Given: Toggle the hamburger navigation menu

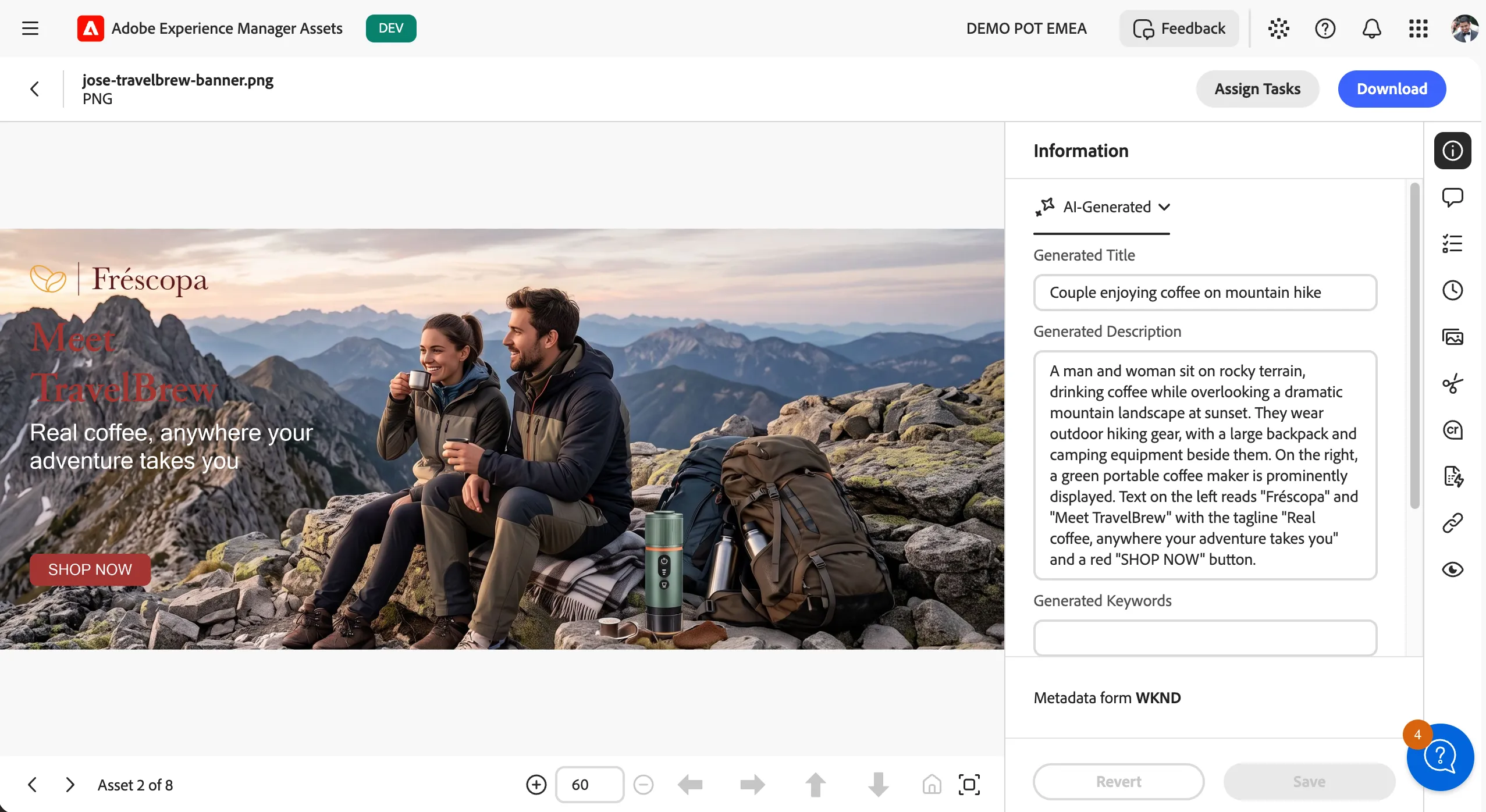Looking at the screenshot, I should 30,29.
